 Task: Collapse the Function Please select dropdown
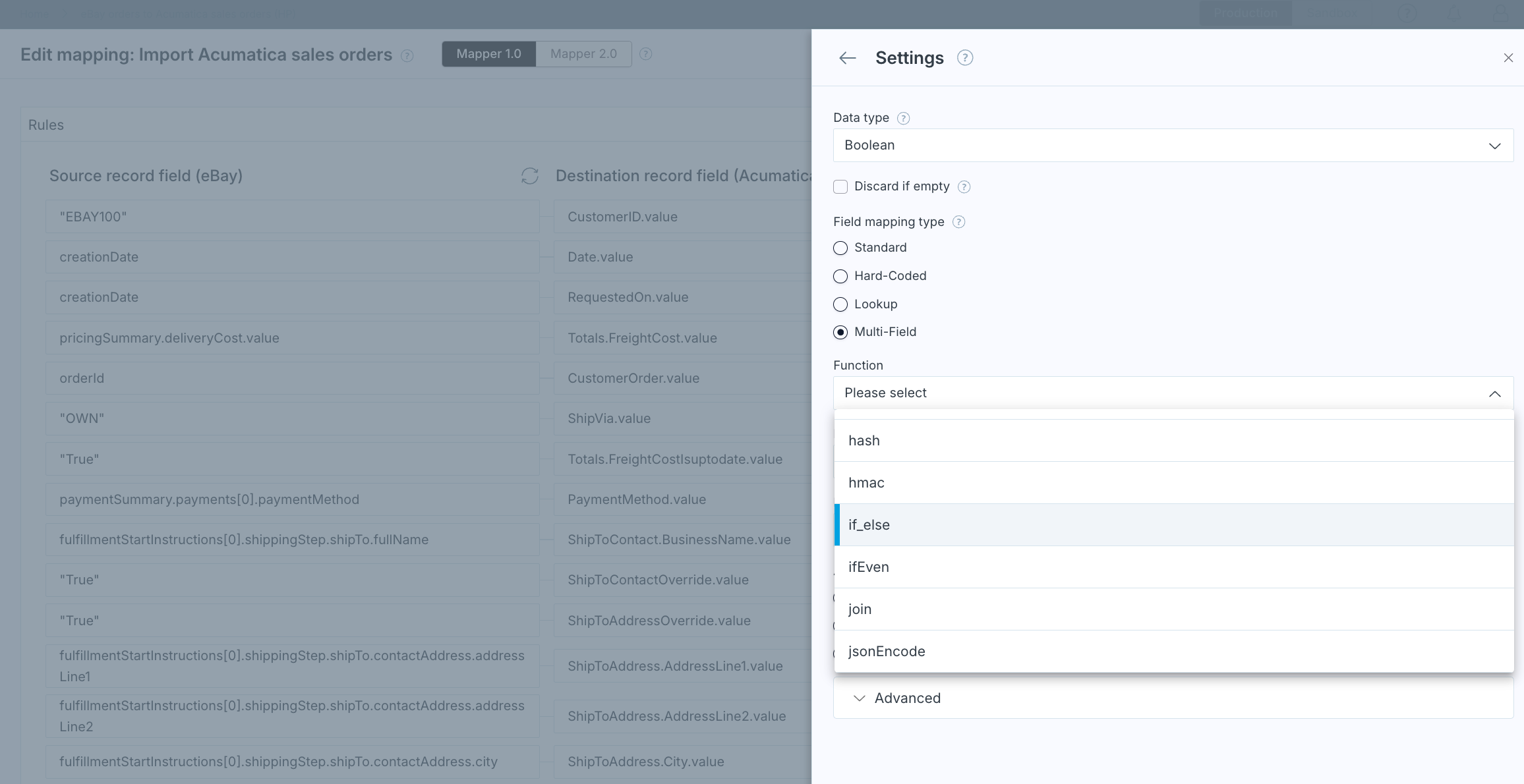click(1173, 393)
